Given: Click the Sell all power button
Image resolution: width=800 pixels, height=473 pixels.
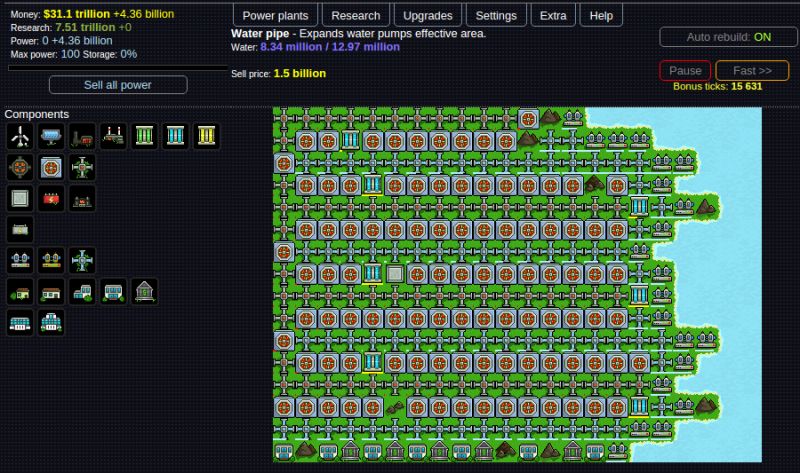Looking at the screenshot, I should coord(118,85).
